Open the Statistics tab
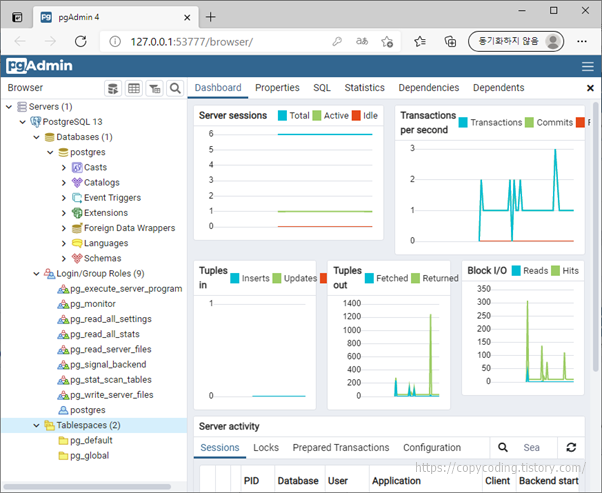 [x=364, y=88]
